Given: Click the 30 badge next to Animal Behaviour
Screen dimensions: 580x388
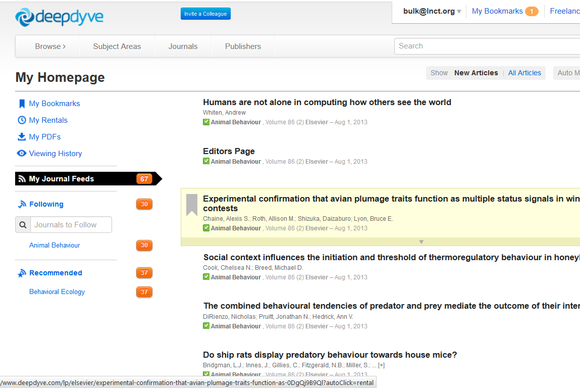Looking at the screenshot, I should 144,245.
